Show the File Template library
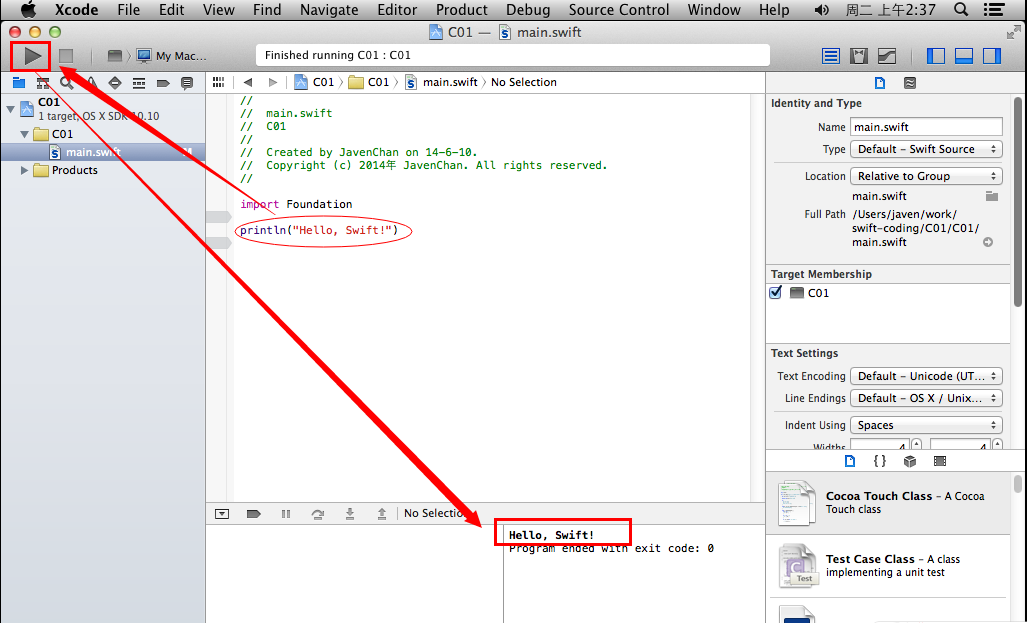 [850, 461]
